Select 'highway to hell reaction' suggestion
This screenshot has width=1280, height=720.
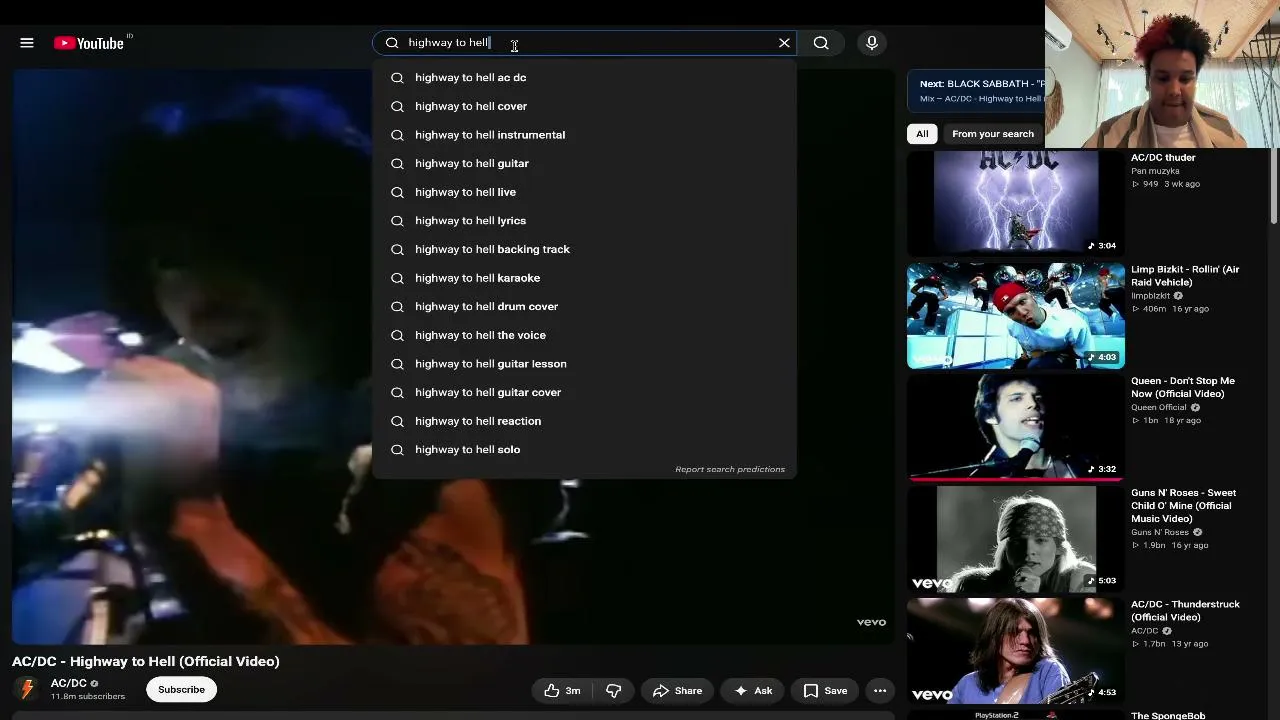(x=585, y=421)
